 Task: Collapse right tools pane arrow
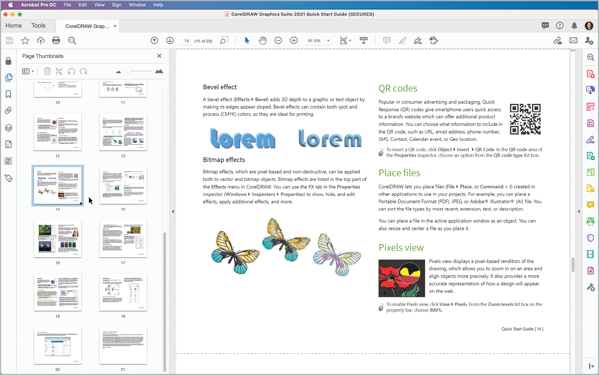[578, 211]
